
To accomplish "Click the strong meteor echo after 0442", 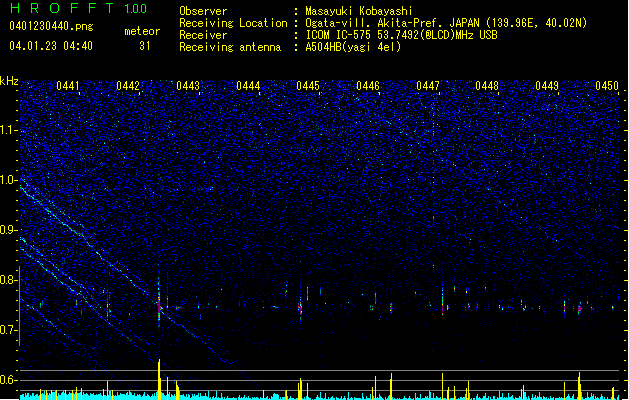I will tap(159, 304).
